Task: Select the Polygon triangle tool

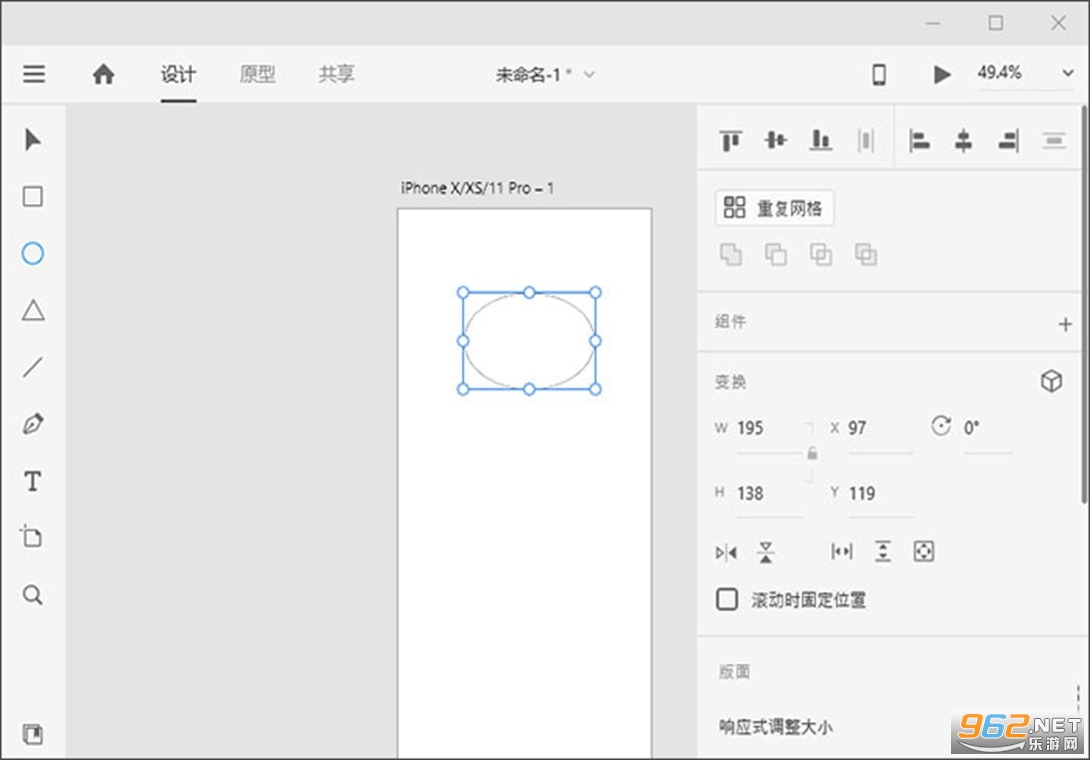Action: click(x=33, y=310)
